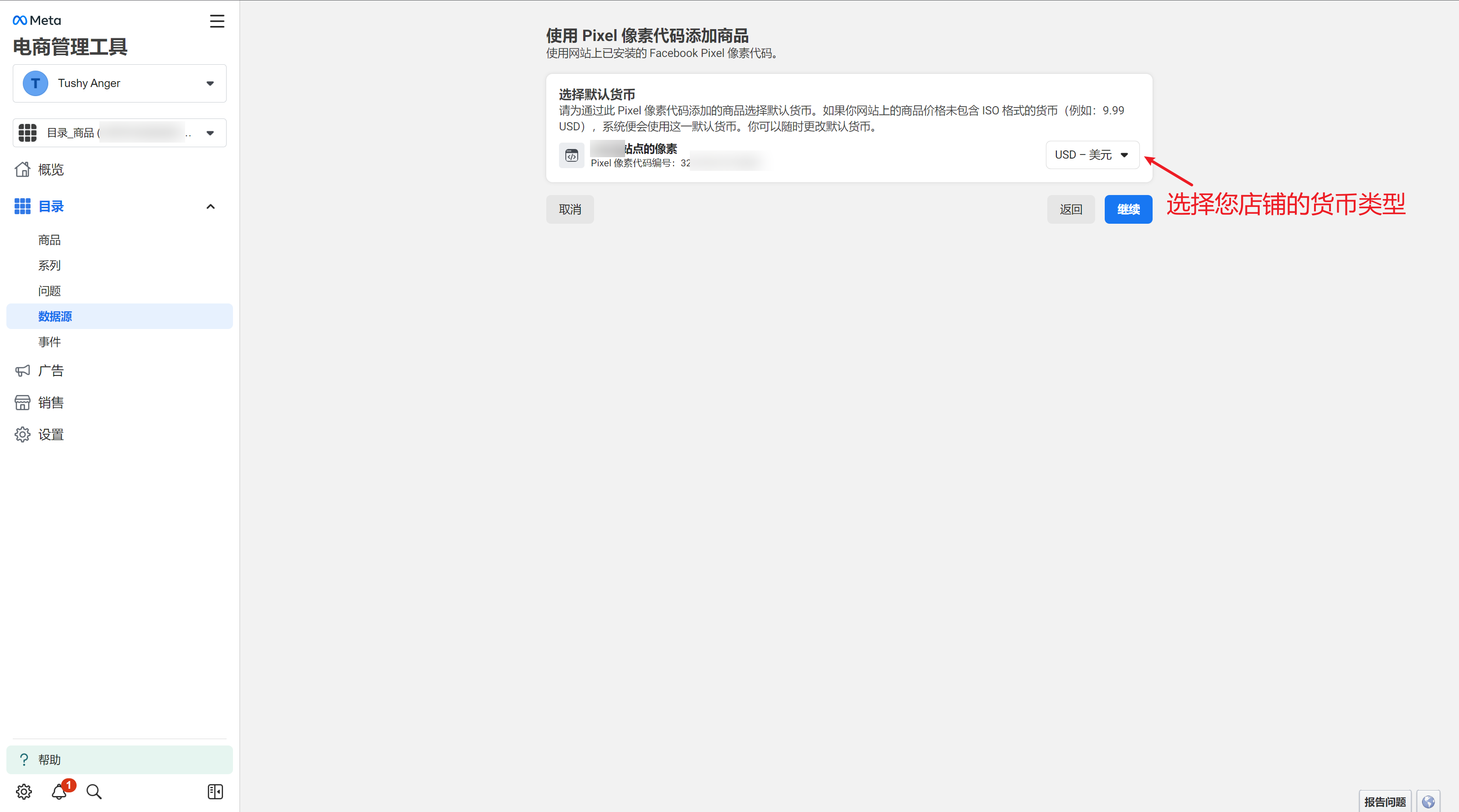Click the catalog grid icon in selector
Image resolution: width=1459 pixels, height=812 pixels.
pyautogui.click(x=27, y=133)
